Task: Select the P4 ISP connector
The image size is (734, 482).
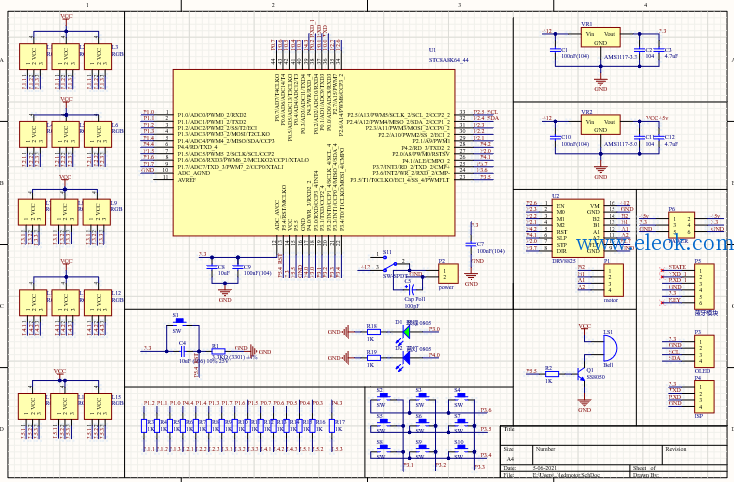Action: 704,396
